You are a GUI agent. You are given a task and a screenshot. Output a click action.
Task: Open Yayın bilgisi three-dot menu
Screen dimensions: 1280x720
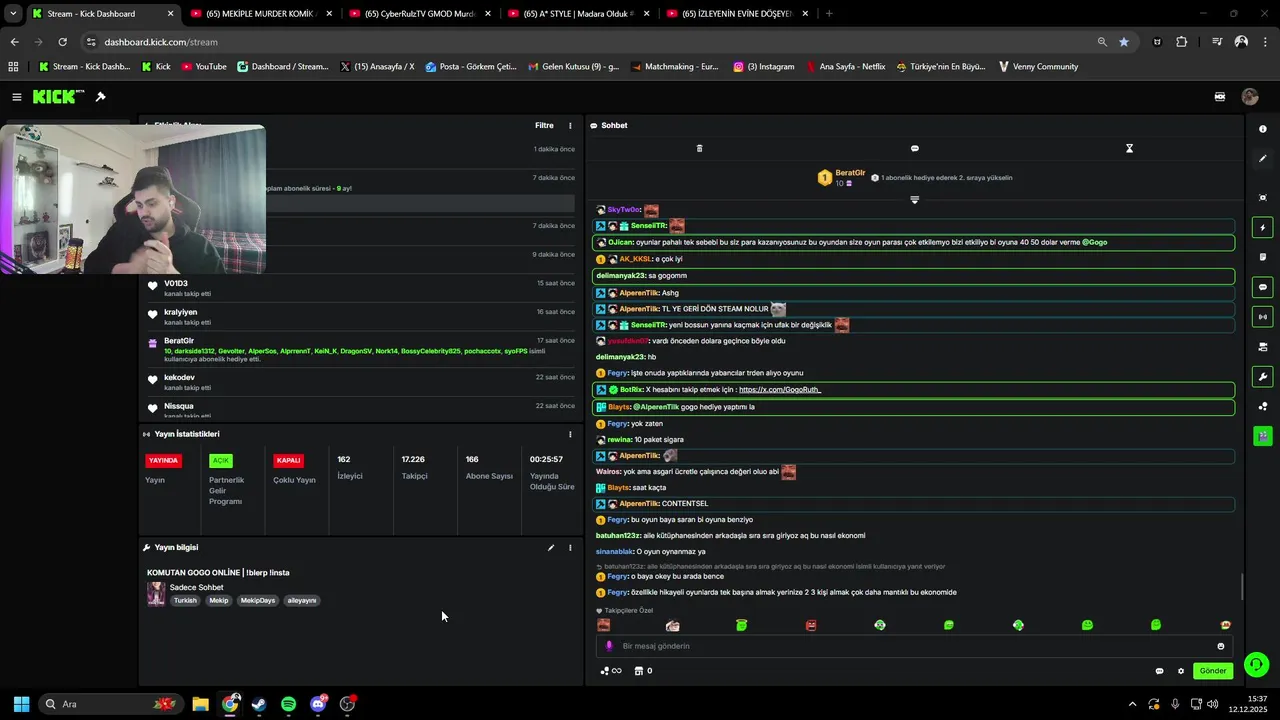tap(570, 548)
